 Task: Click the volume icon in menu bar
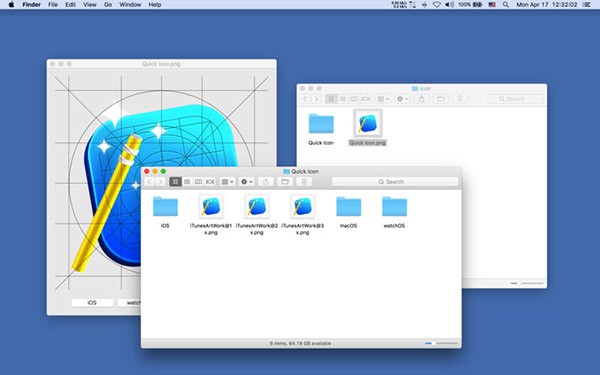click(449, 5)
